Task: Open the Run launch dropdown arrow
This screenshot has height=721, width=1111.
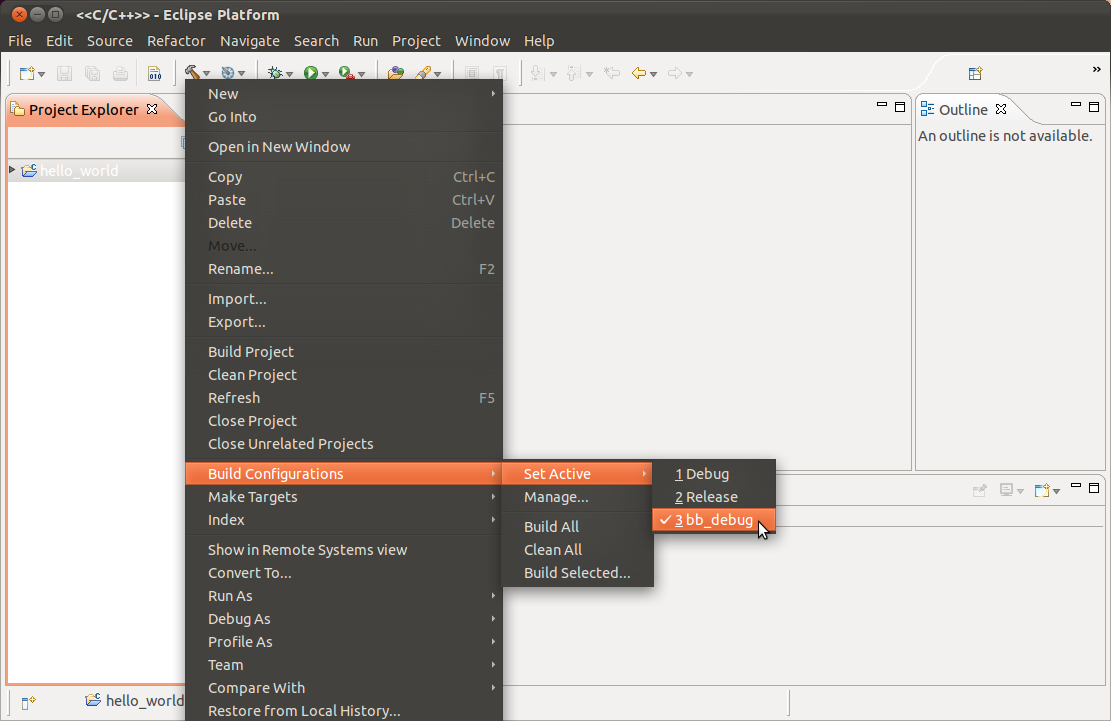Action: tap(325, 74)
